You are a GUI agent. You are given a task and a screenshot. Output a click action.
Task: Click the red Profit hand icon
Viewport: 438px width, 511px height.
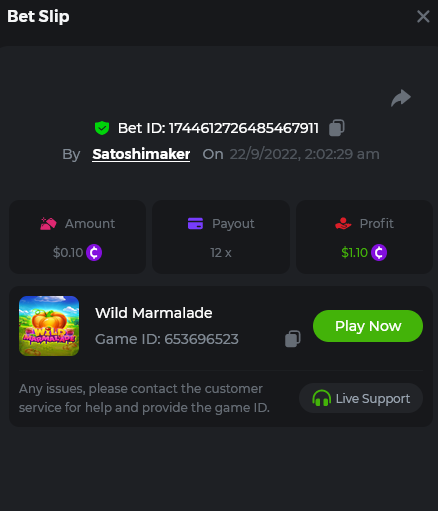click(343, 224)
